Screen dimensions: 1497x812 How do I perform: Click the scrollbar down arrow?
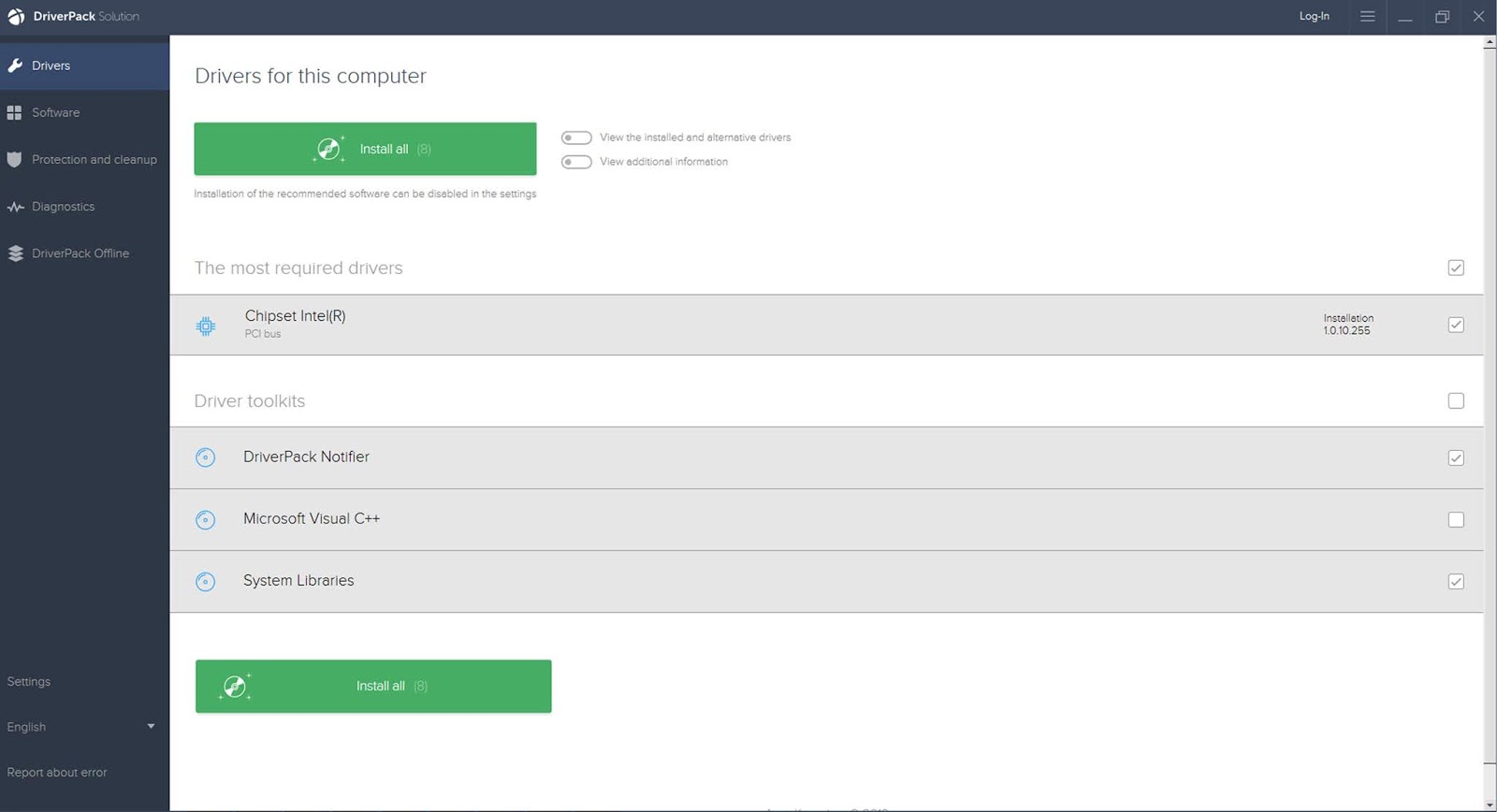[1490, 805]
